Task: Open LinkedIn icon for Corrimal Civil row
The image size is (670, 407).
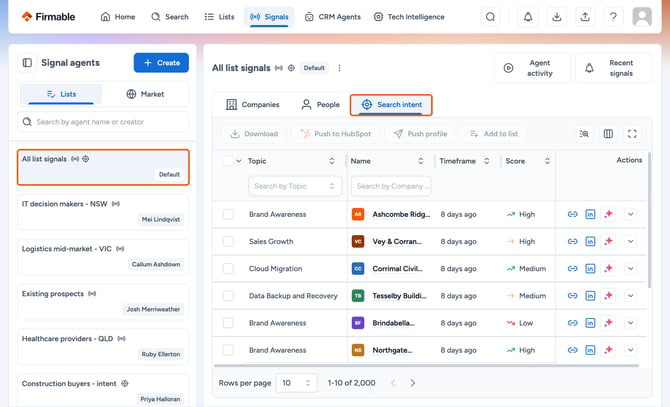Action: tap(590, 269)
